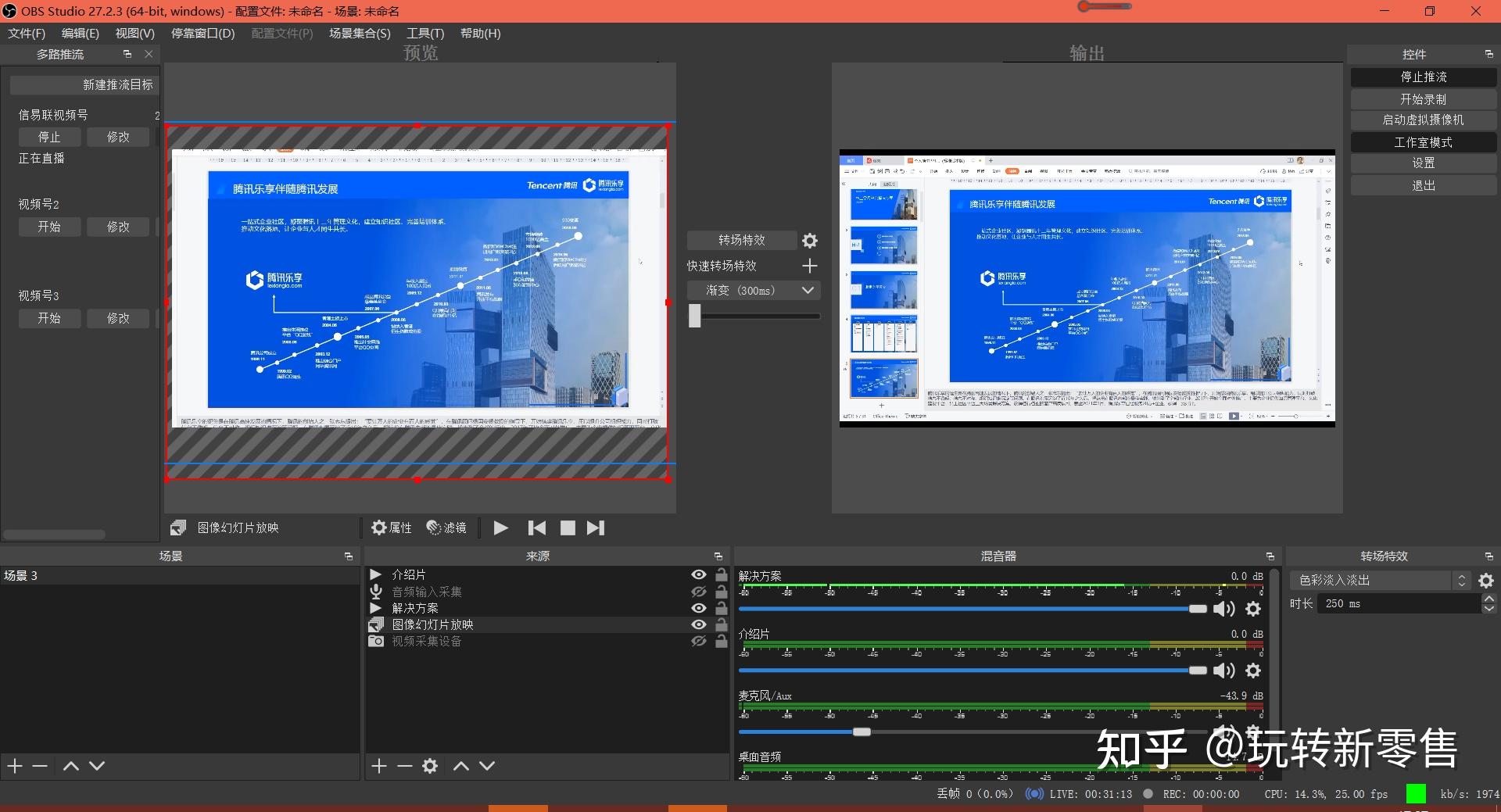
Task: Open the 文件(F) menu
Action: pyautogui.click(x=27, y=33)
